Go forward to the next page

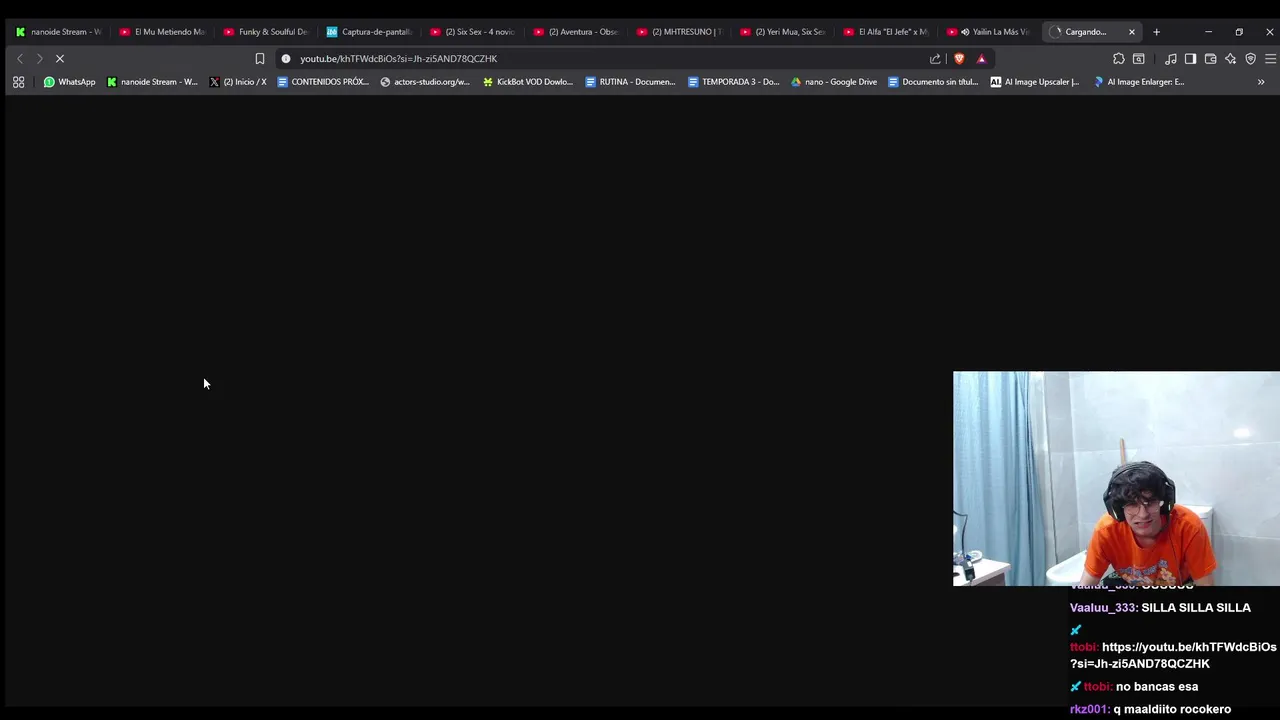pos(39,59)
